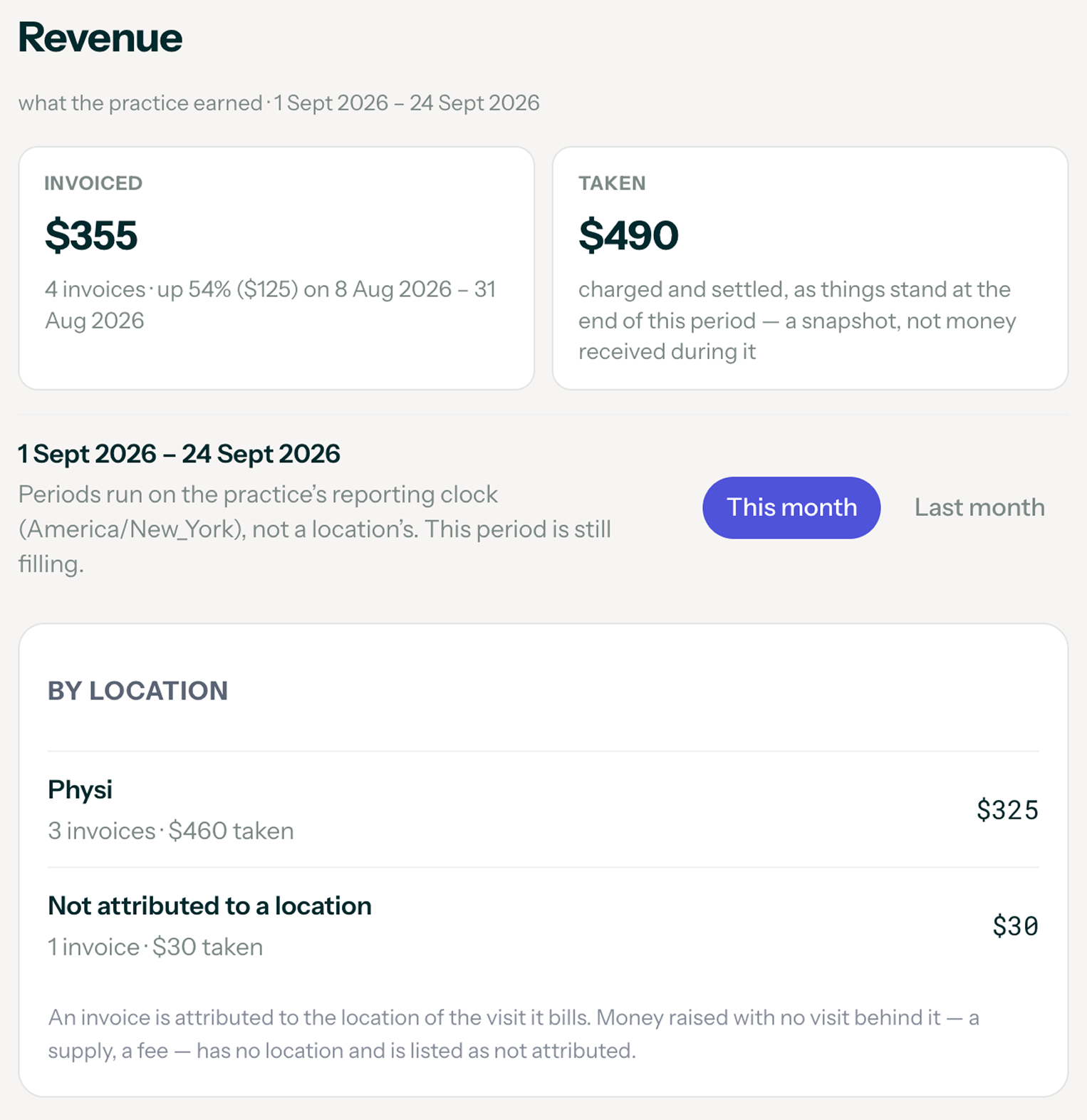Click the Revenue page heading

(x=100, y=38)
